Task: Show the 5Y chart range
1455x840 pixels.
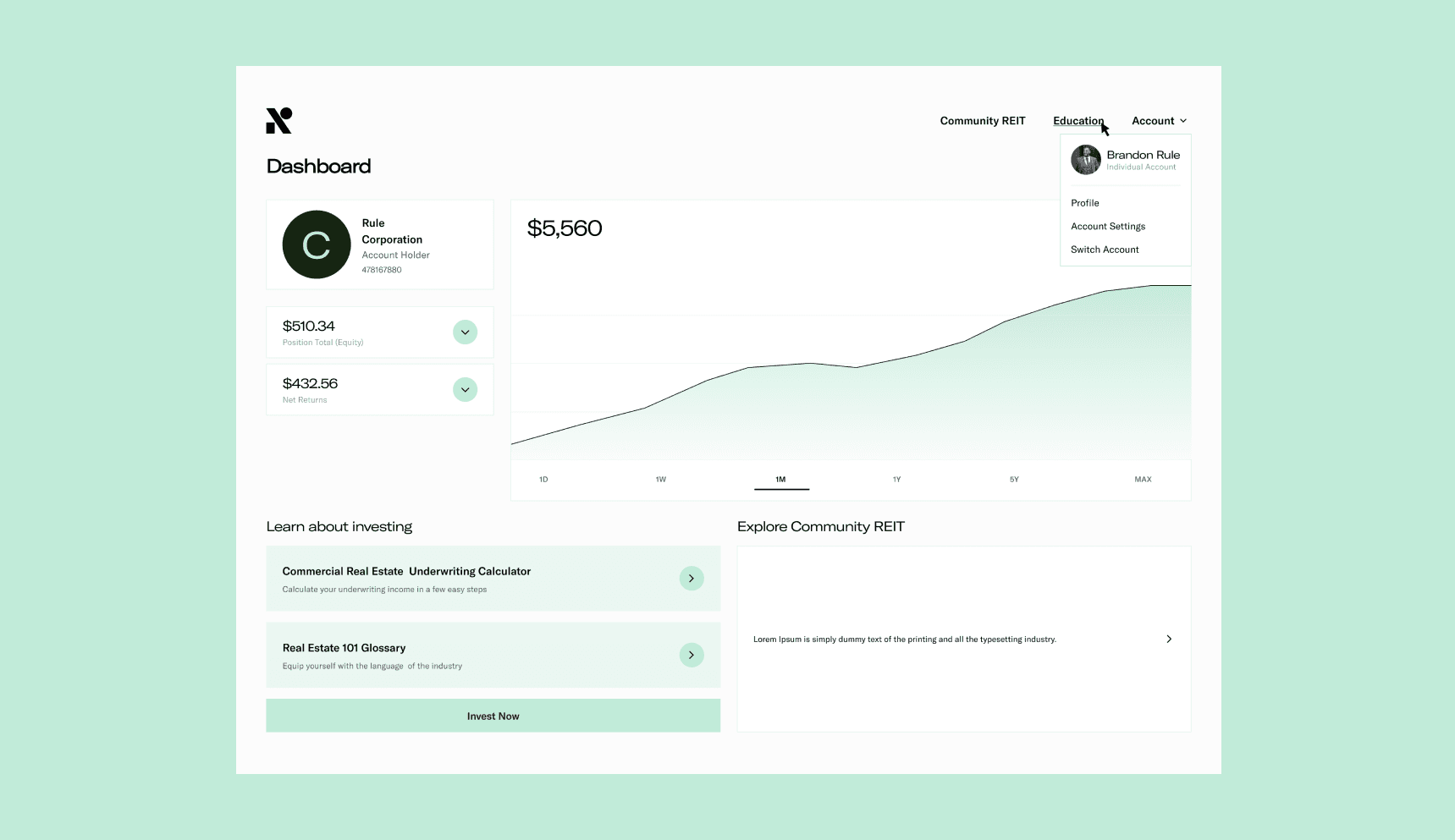Action: [1014, 480]
